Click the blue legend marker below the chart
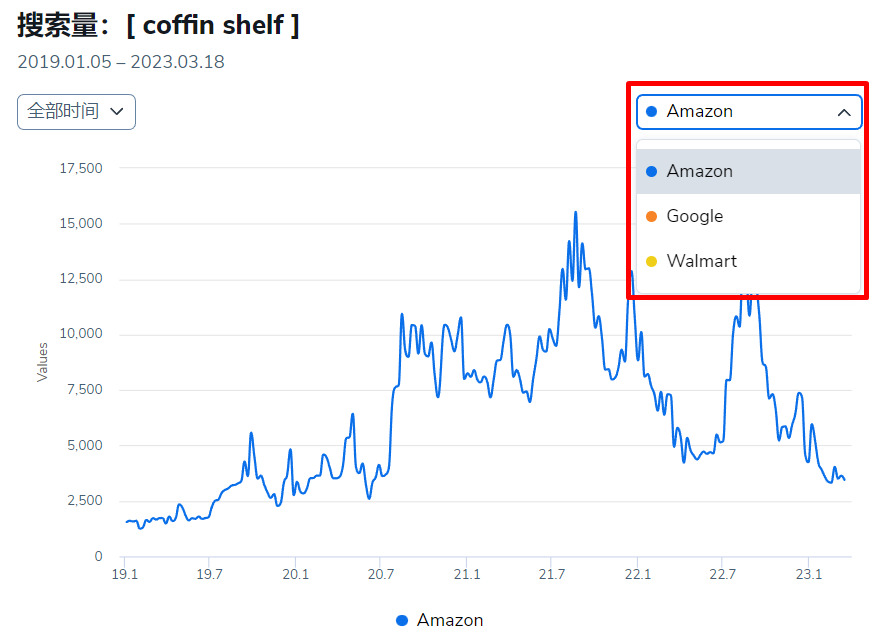888x639 pixels. (402, 620)
